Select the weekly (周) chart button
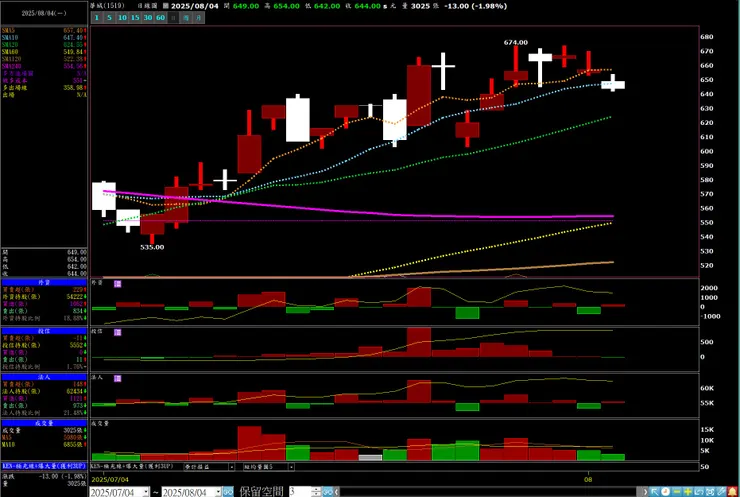 pyautogui.click(x=186, y=18)
